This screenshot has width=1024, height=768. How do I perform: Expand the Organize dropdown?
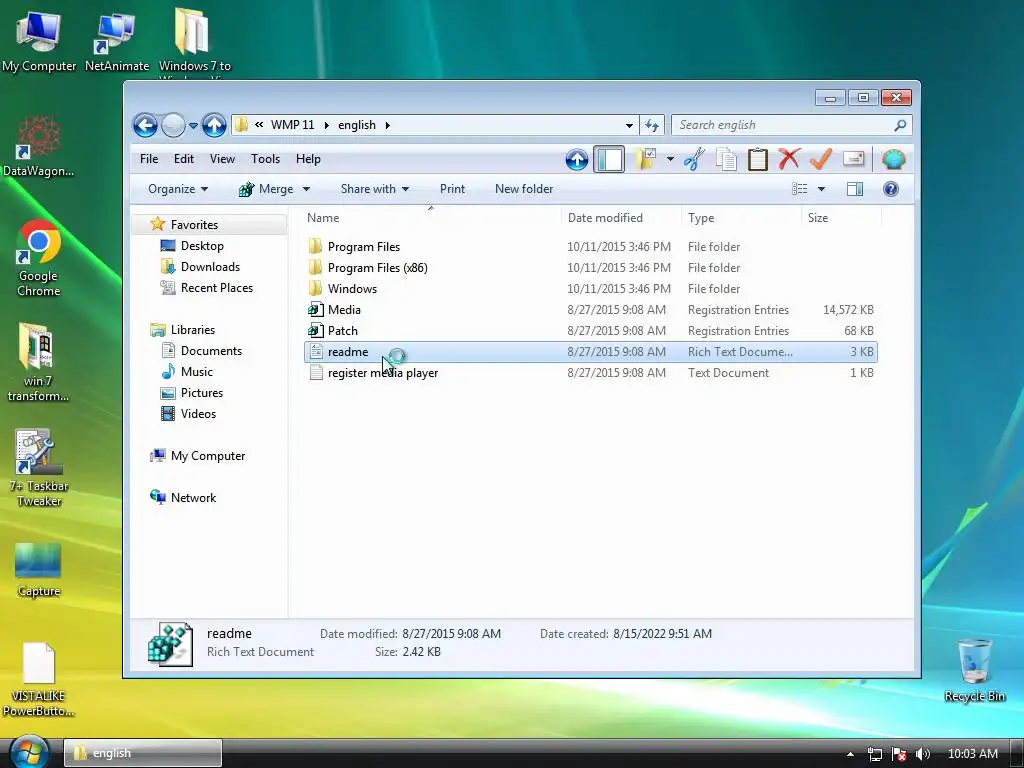click(x=178, y=189)
